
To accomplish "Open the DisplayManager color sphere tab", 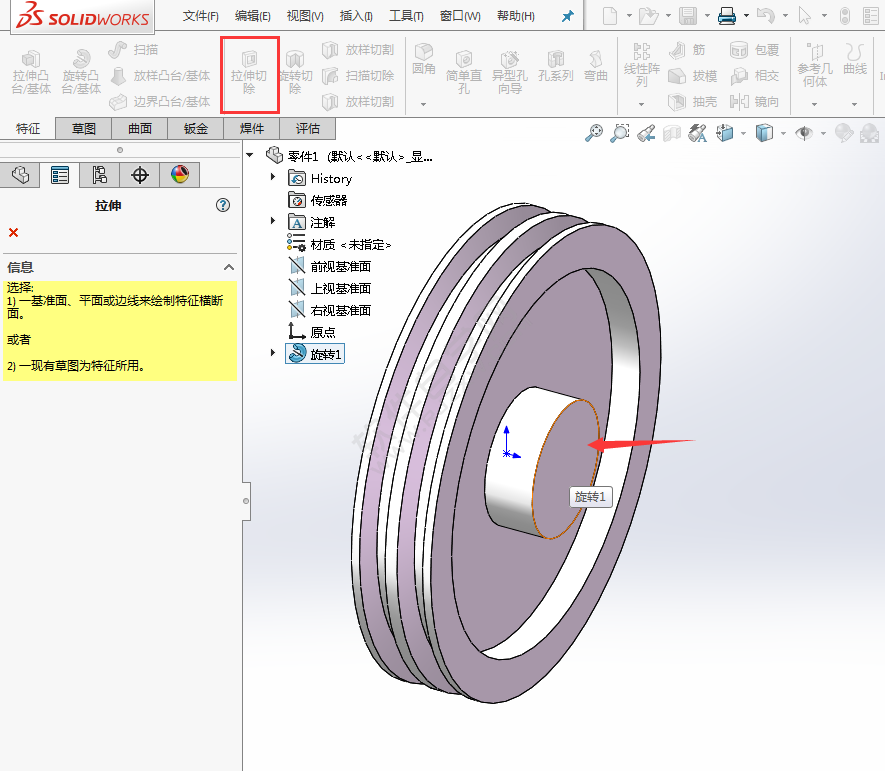I will point(179,175).
